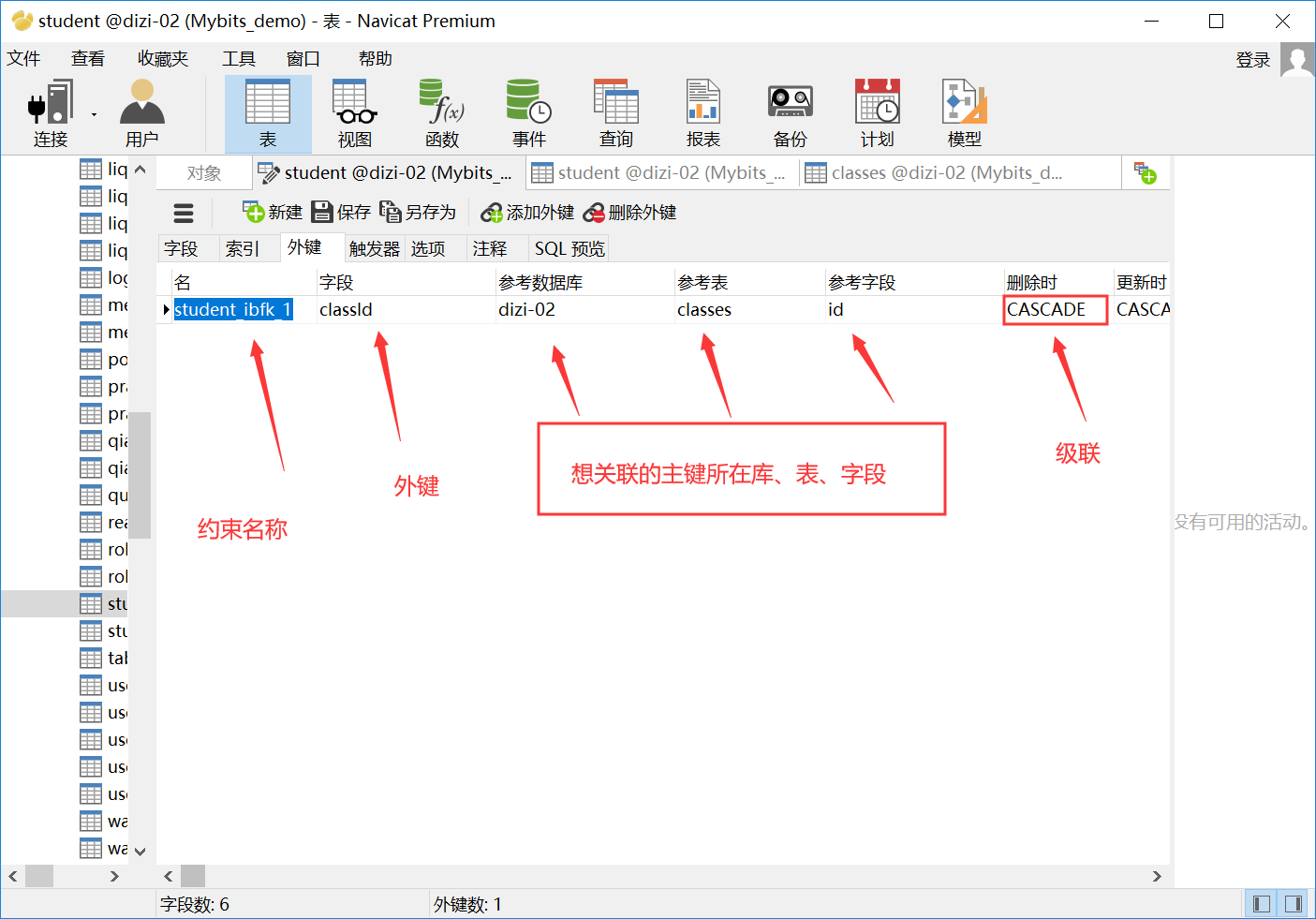Switch to the 对象 tab
Screen dimensions: 1316x919
(204, 173)
